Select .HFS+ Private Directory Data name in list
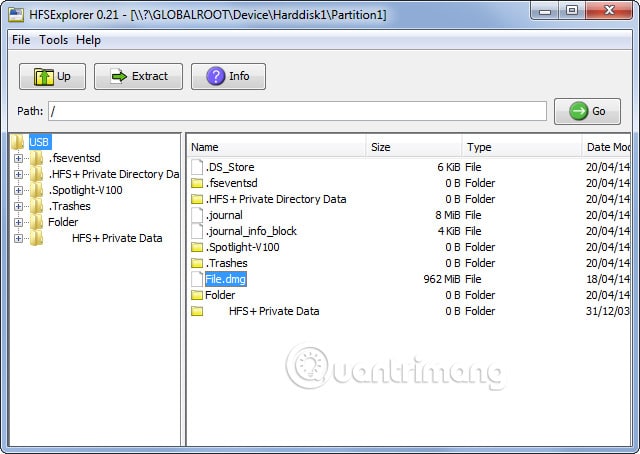The height and width of the screenshot is (454, 640). click(276, 199)
